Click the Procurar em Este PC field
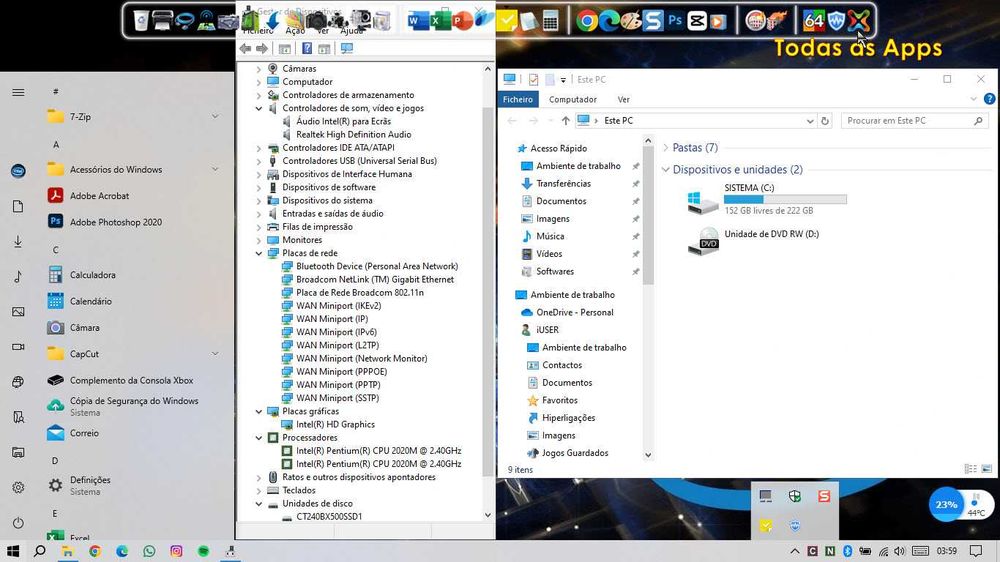 coord(915,121)
